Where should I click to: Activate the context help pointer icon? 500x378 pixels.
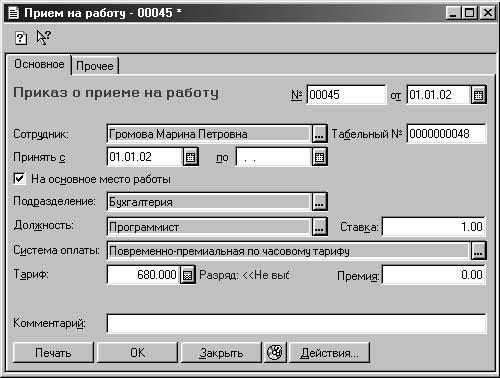43,37
